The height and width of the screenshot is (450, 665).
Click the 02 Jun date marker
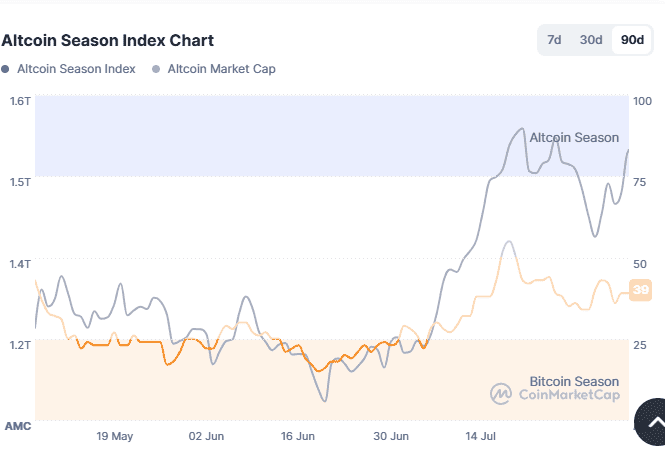207,437
